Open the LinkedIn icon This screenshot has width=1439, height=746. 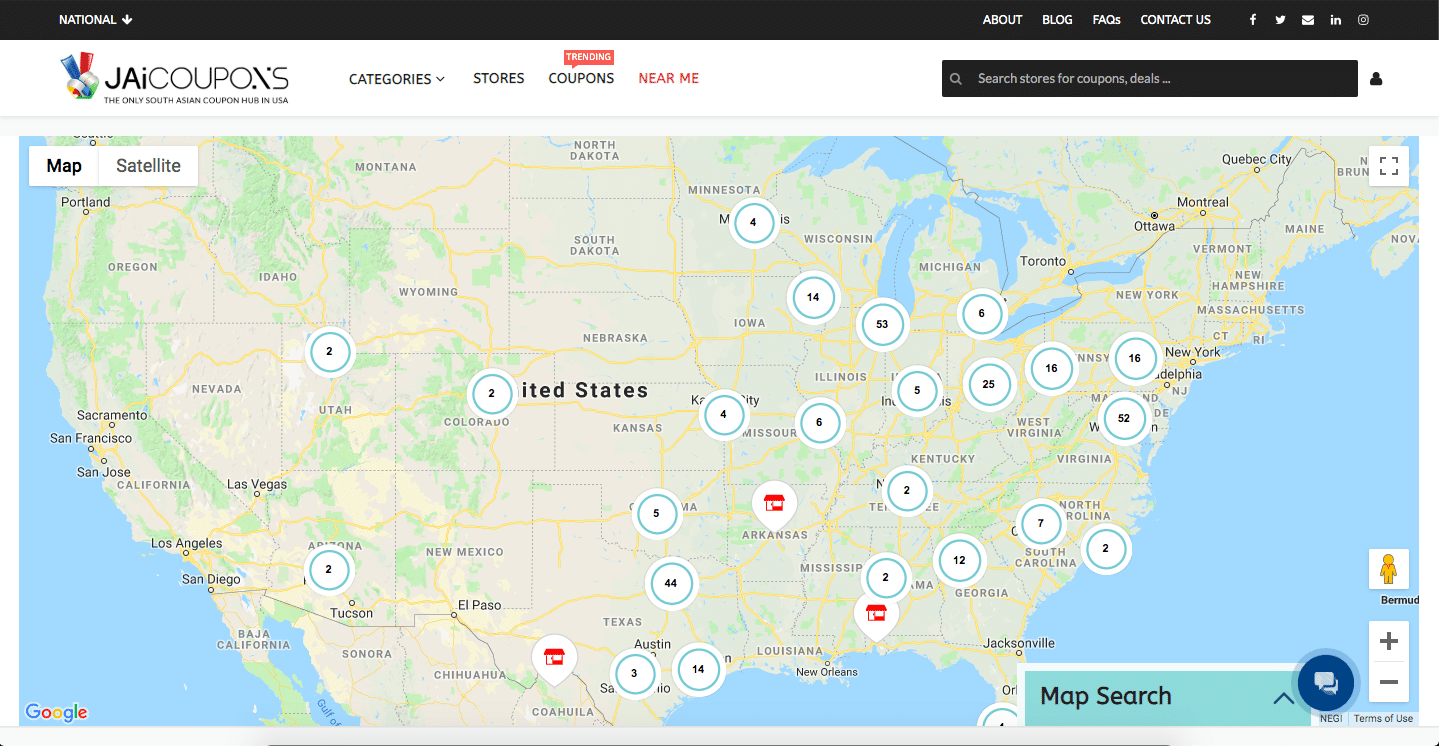1335,20
